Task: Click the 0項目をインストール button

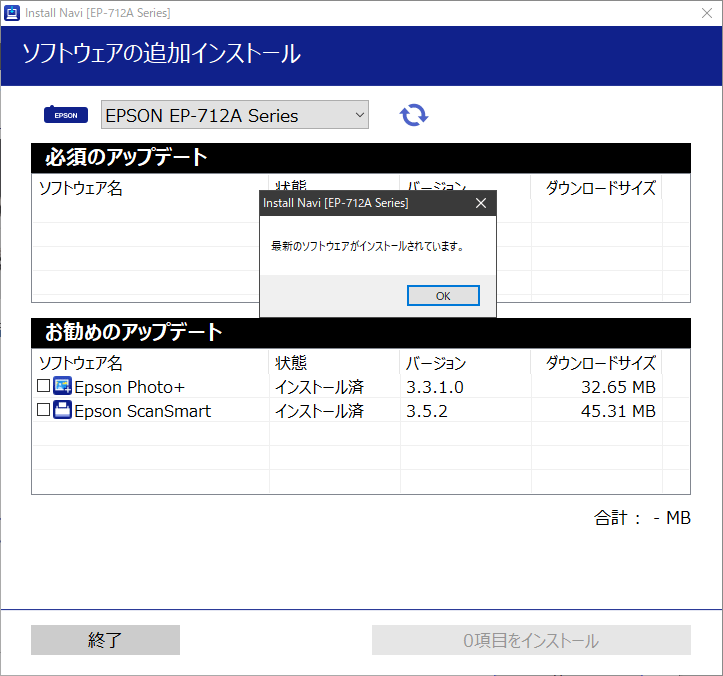Action: click(531, 640)
